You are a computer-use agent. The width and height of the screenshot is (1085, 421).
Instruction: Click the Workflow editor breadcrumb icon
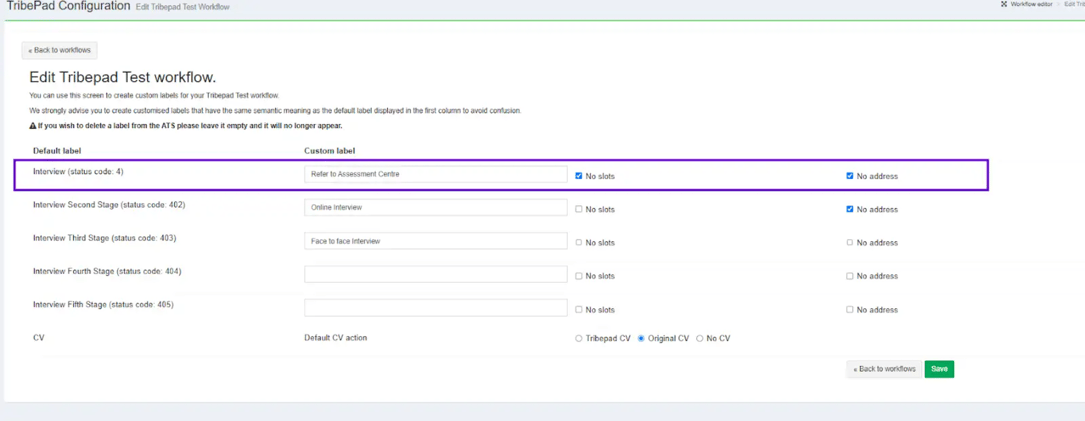(1004, 5)
